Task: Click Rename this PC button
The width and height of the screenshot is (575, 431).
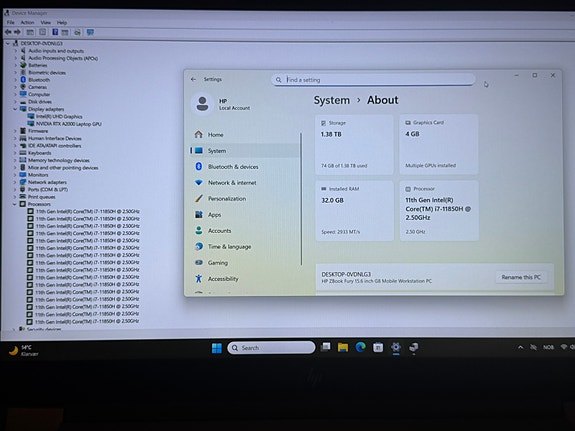Action: point(521,277)
